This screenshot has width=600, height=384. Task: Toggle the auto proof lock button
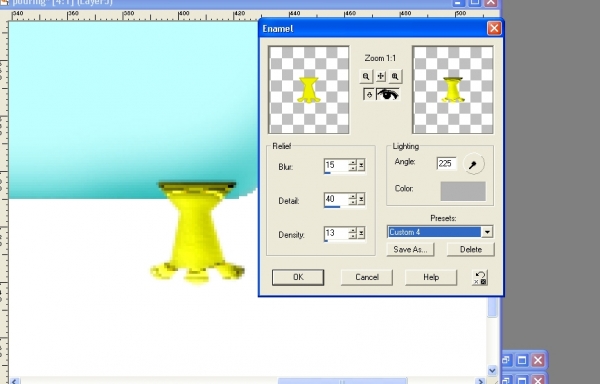tap(369, 94)
